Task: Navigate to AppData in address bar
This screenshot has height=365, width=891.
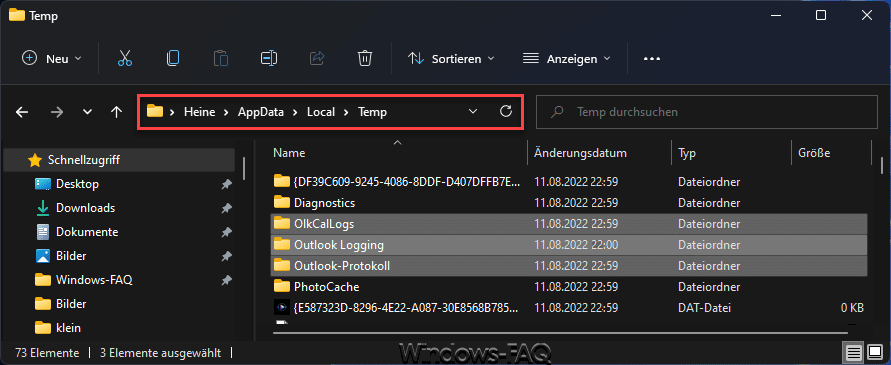Action: 260,112
